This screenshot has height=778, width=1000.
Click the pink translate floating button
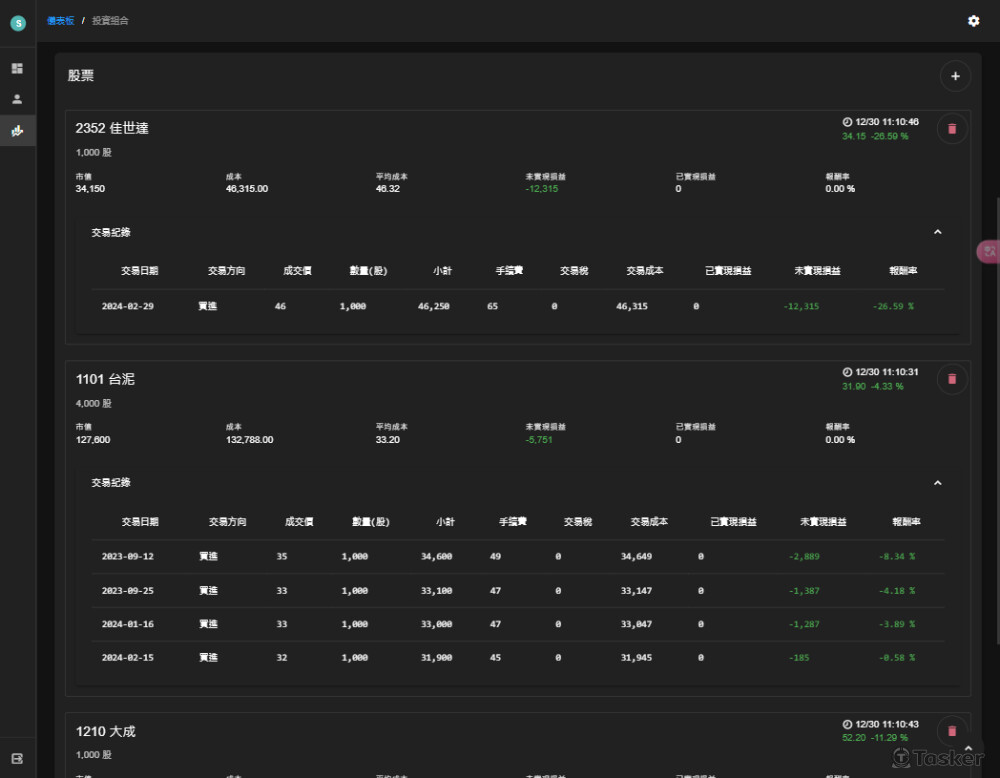coord(988,252)
